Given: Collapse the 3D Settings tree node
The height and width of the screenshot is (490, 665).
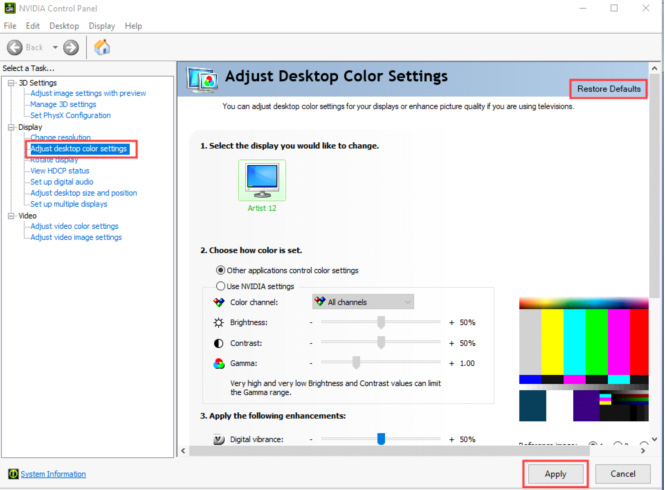Looking at the screenshot, I should (11, 83).
